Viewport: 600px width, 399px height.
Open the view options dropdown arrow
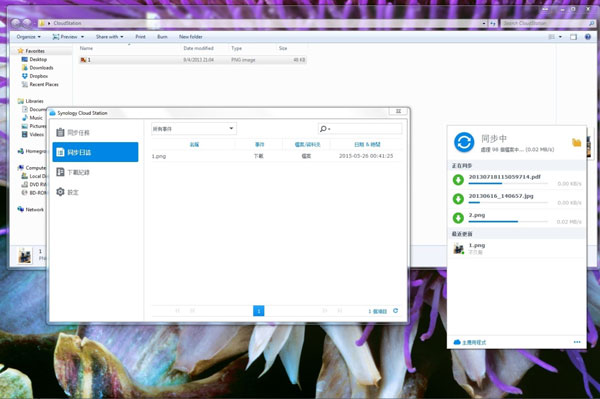tap(561, 37)
